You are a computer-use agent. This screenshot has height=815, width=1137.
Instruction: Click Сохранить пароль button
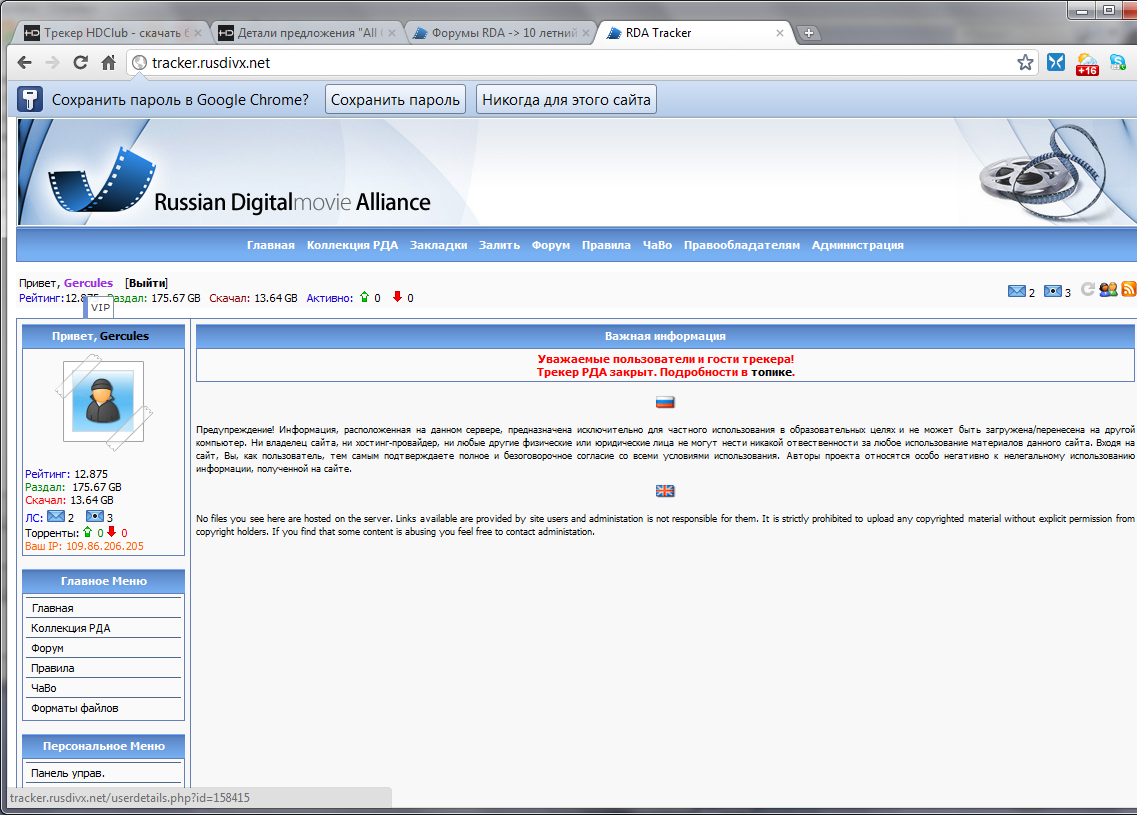point(395,99)
